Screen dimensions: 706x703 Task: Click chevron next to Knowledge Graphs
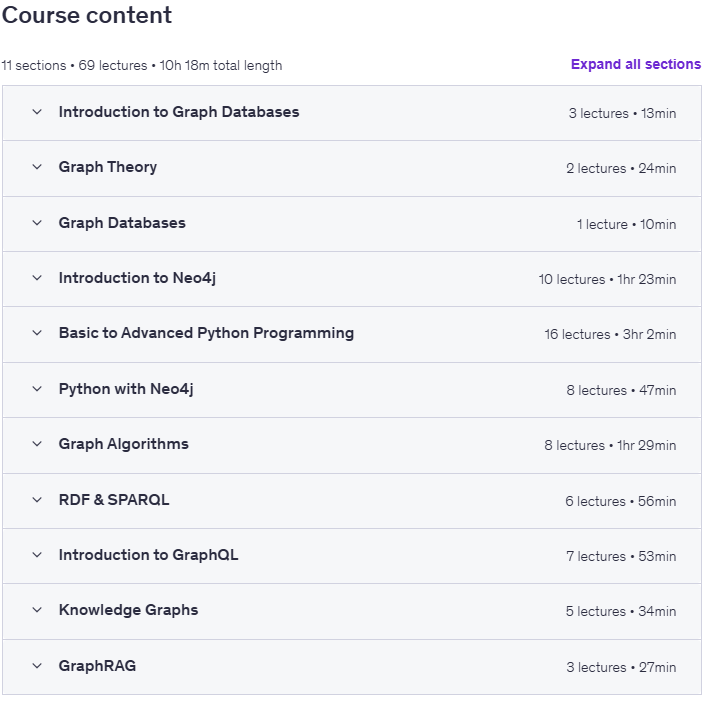click(x=37, y=610)
